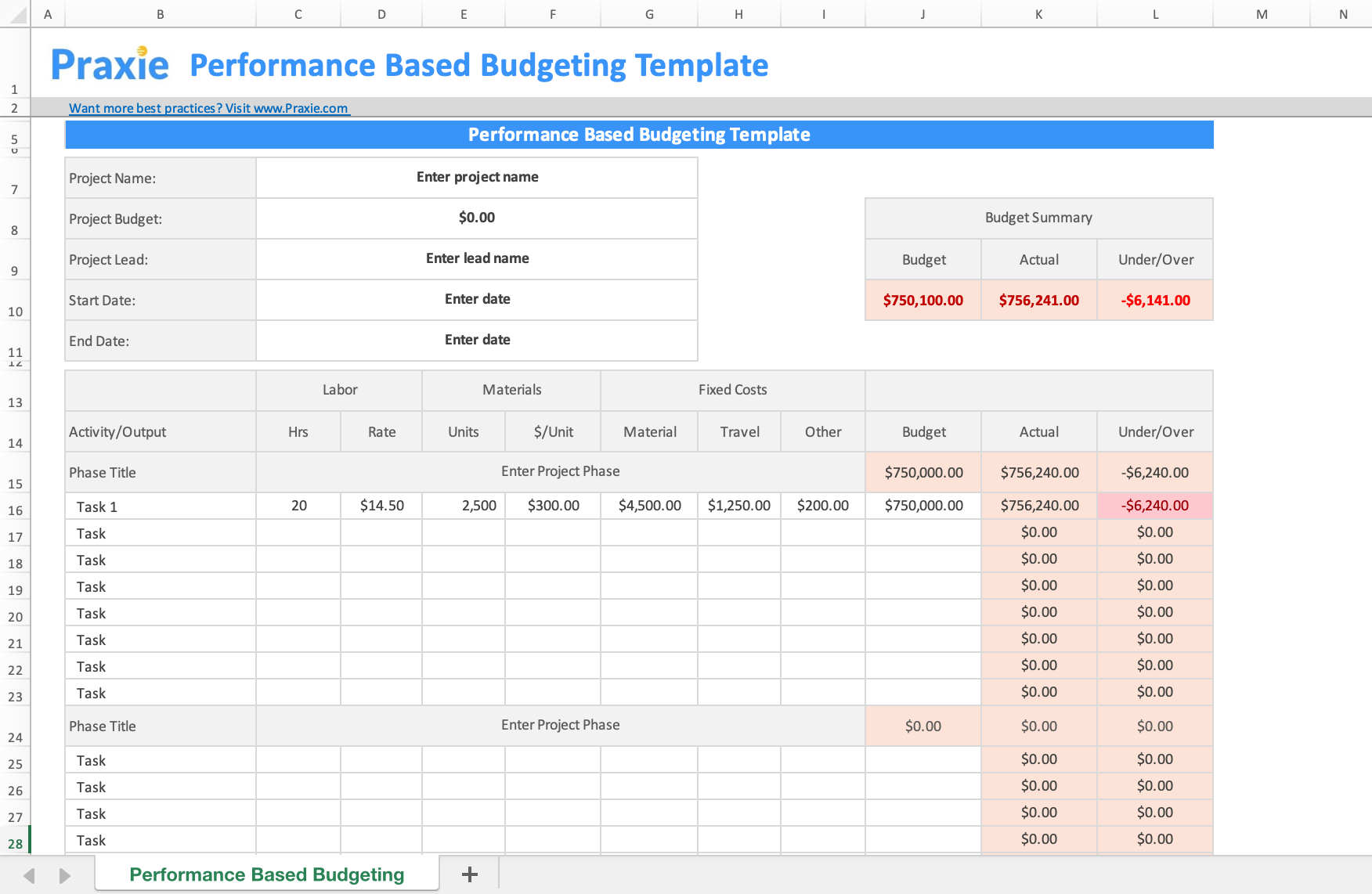
Task: Select the Enter project name cell
Action: 477,177
